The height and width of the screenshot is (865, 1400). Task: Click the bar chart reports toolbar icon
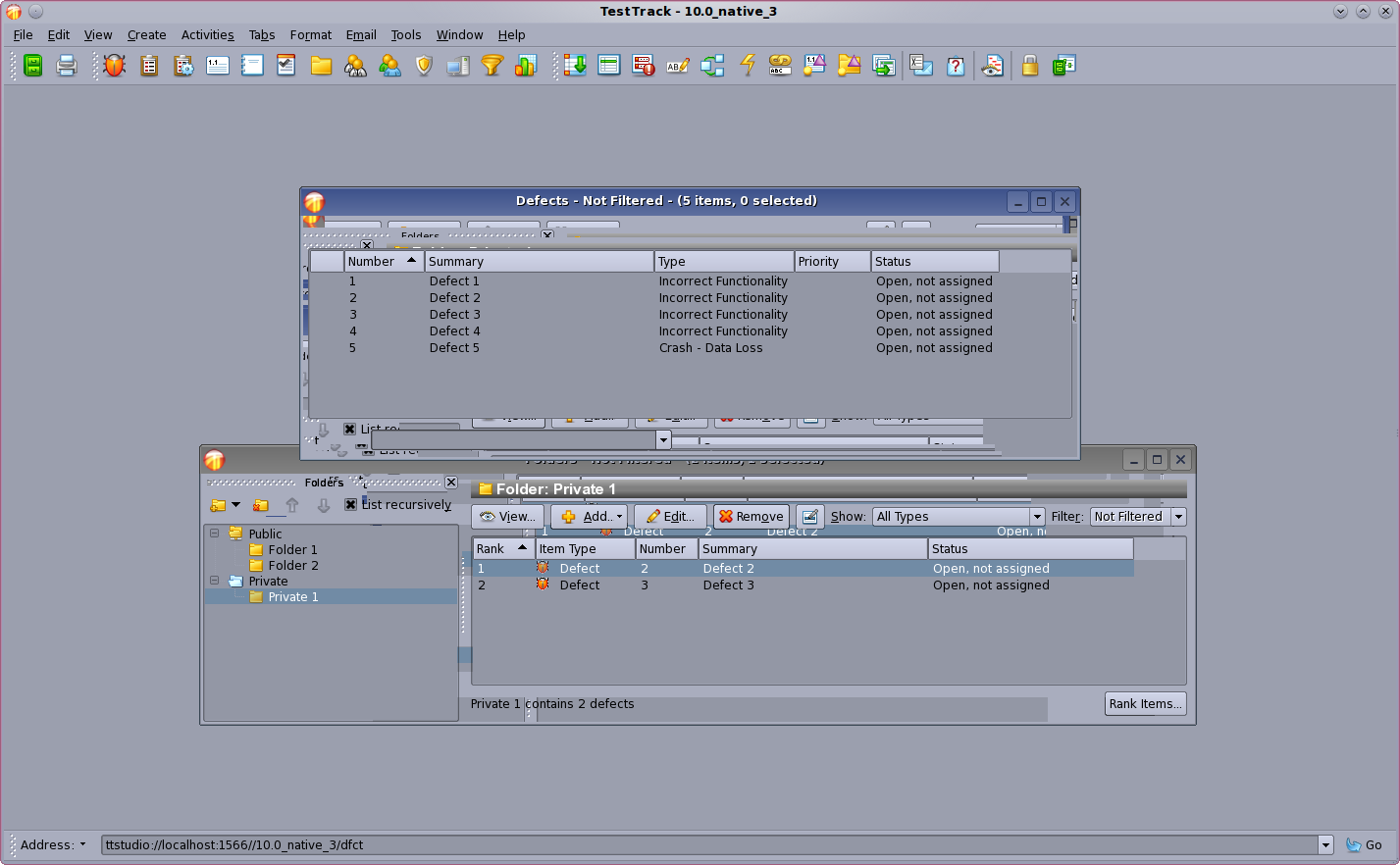click(527, 66)
